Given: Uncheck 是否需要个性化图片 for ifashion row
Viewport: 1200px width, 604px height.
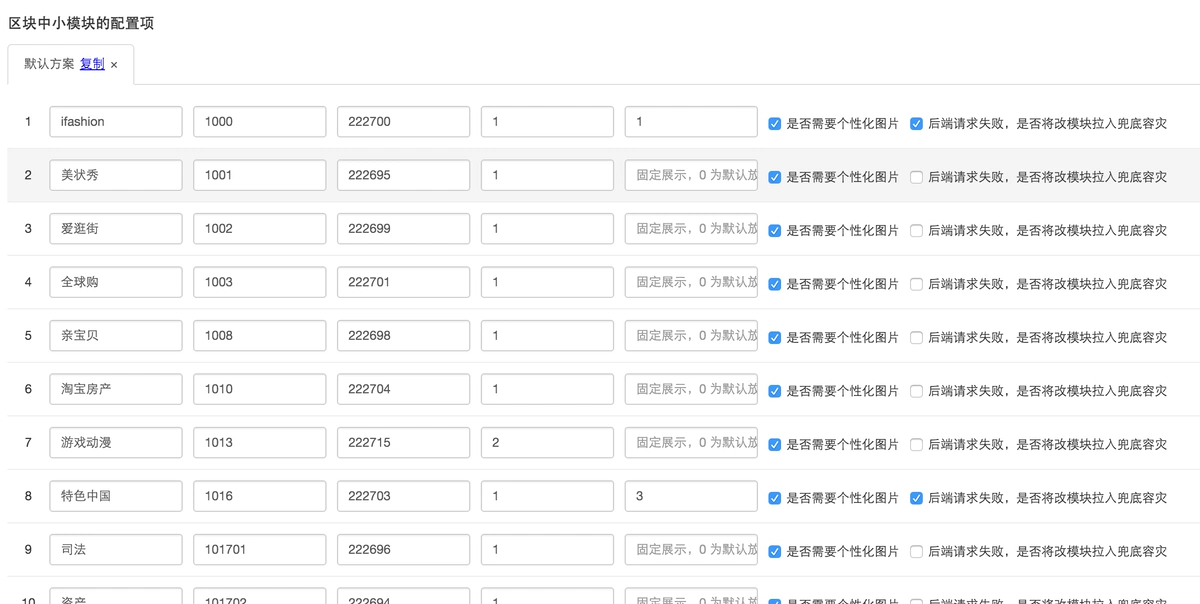Looking at the screenshot, I should coord(775,124).
